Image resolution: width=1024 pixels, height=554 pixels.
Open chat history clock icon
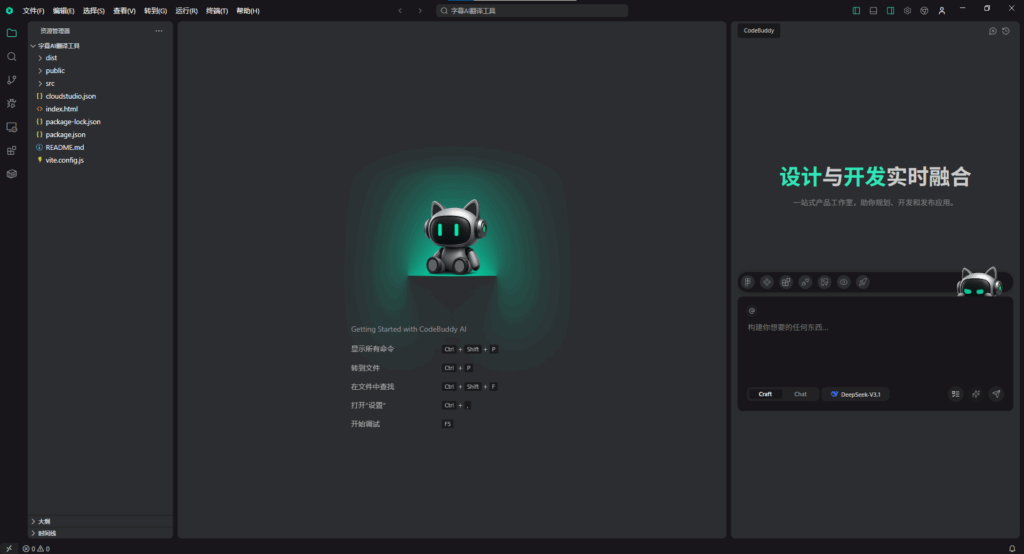1006,31
